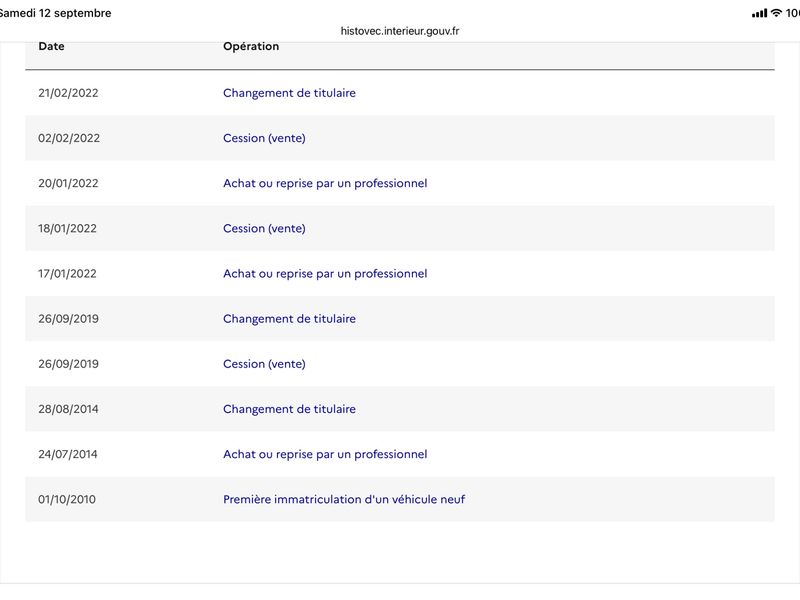Viewport: 800px width, 600px height.
Task: Tap the Wi-Fi status icon
Action: [x=776, y=13]
